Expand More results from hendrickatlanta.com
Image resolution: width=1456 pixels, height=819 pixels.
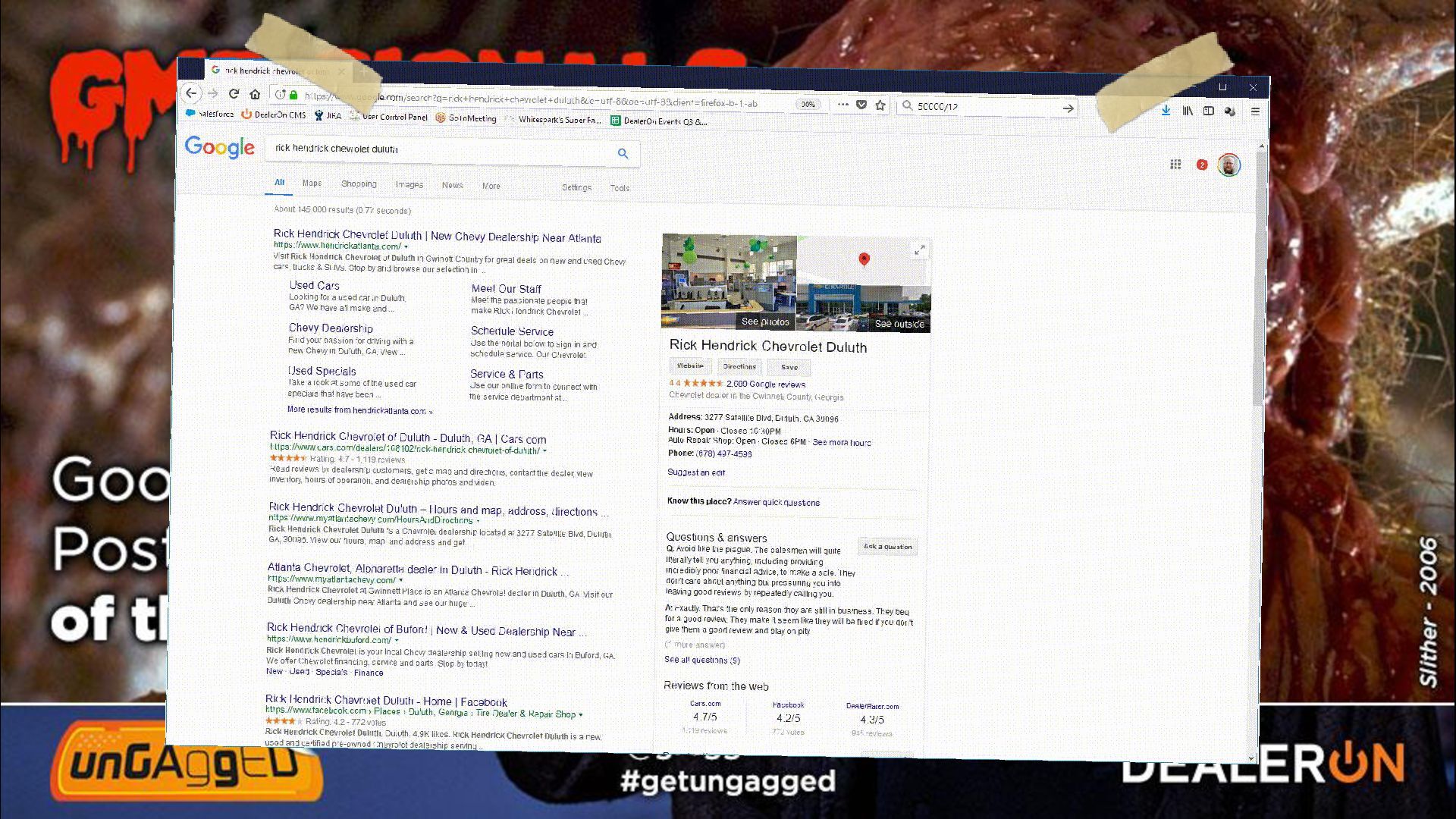(x=359, y=410)
